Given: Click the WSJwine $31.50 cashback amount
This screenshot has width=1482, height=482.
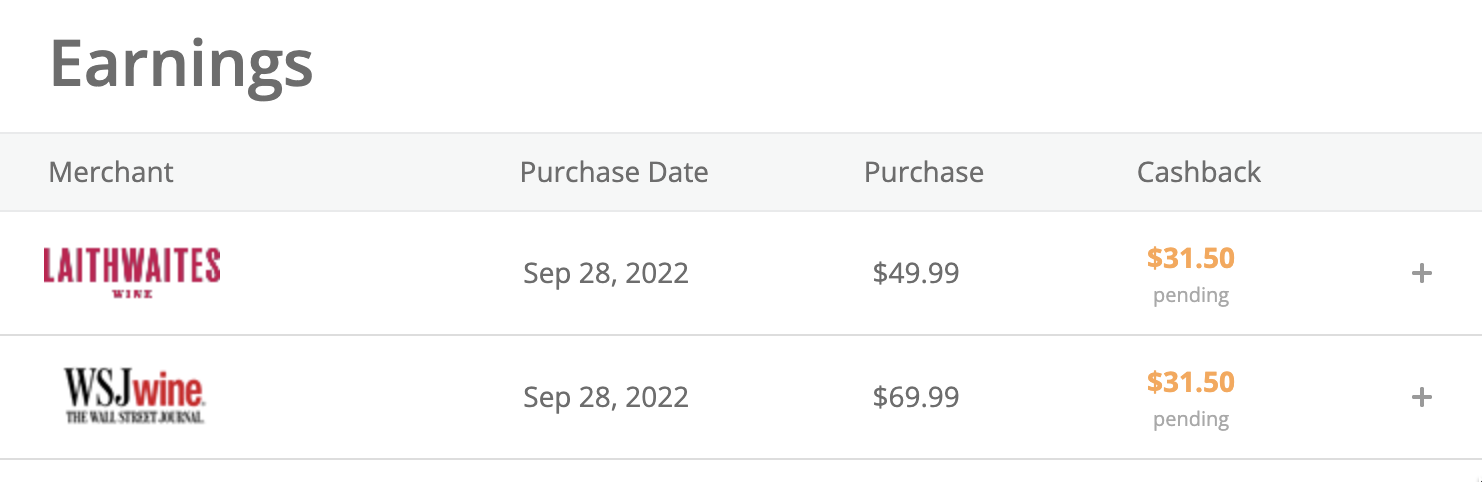Looking at the screenshot, I should tap(1191, 382).
